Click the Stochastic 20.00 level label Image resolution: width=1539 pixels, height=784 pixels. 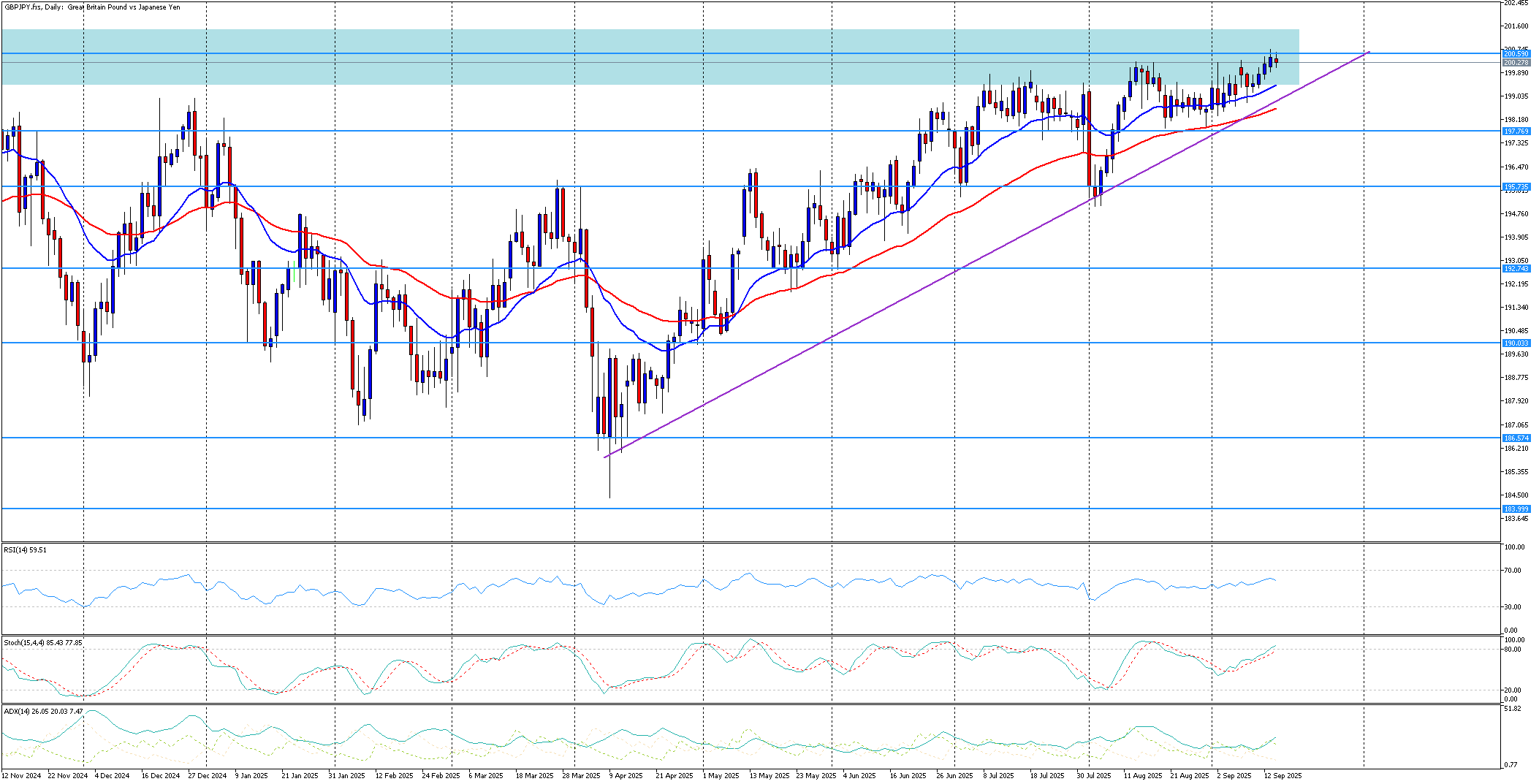(x=1513, y=690)
